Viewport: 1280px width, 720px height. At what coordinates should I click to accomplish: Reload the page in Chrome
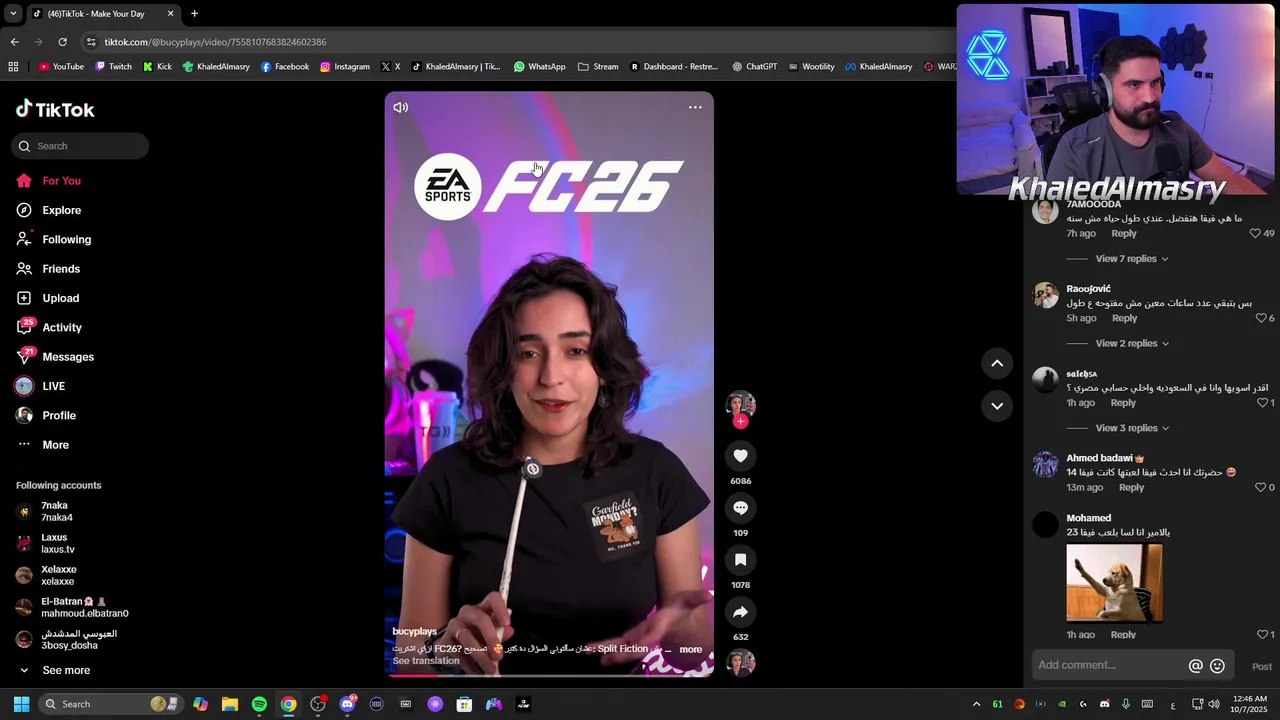point(62,42)
